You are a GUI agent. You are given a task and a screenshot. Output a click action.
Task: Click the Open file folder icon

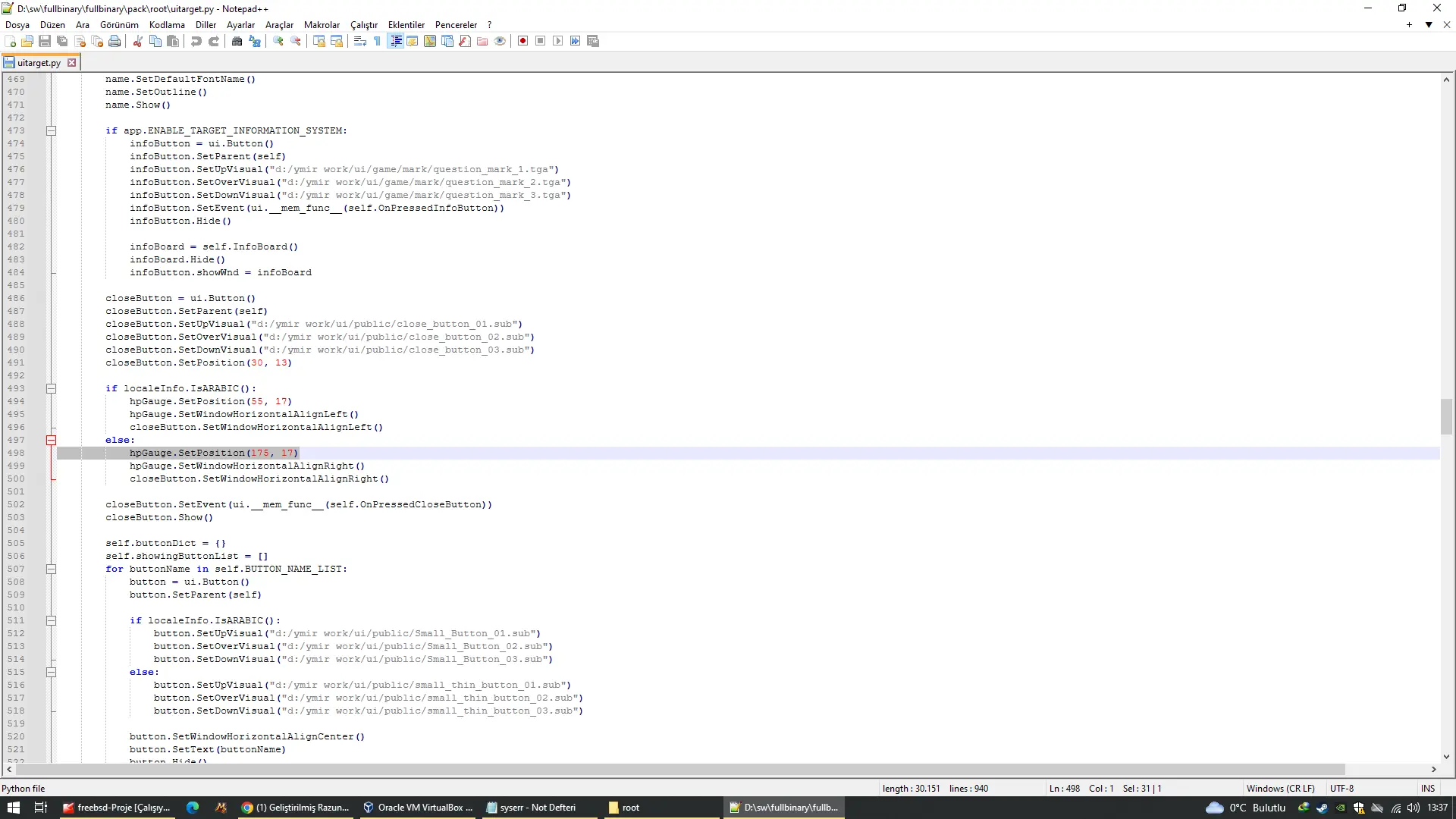tap(27, 41)
